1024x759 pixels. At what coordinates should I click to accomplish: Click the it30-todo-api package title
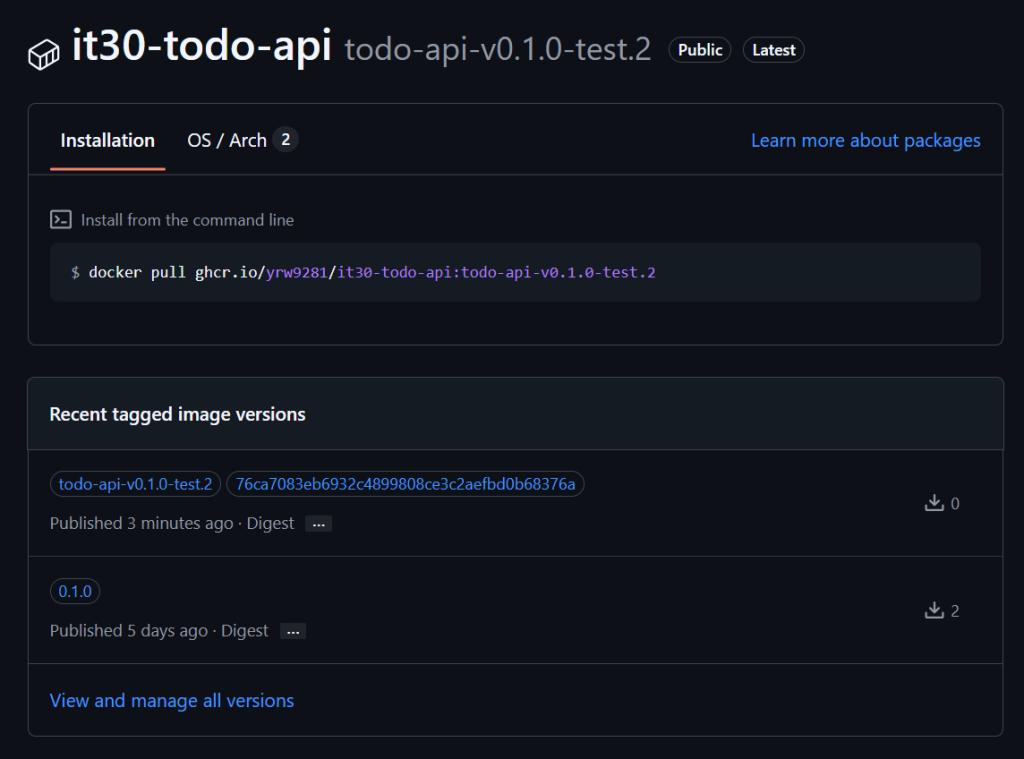[202, 46]
